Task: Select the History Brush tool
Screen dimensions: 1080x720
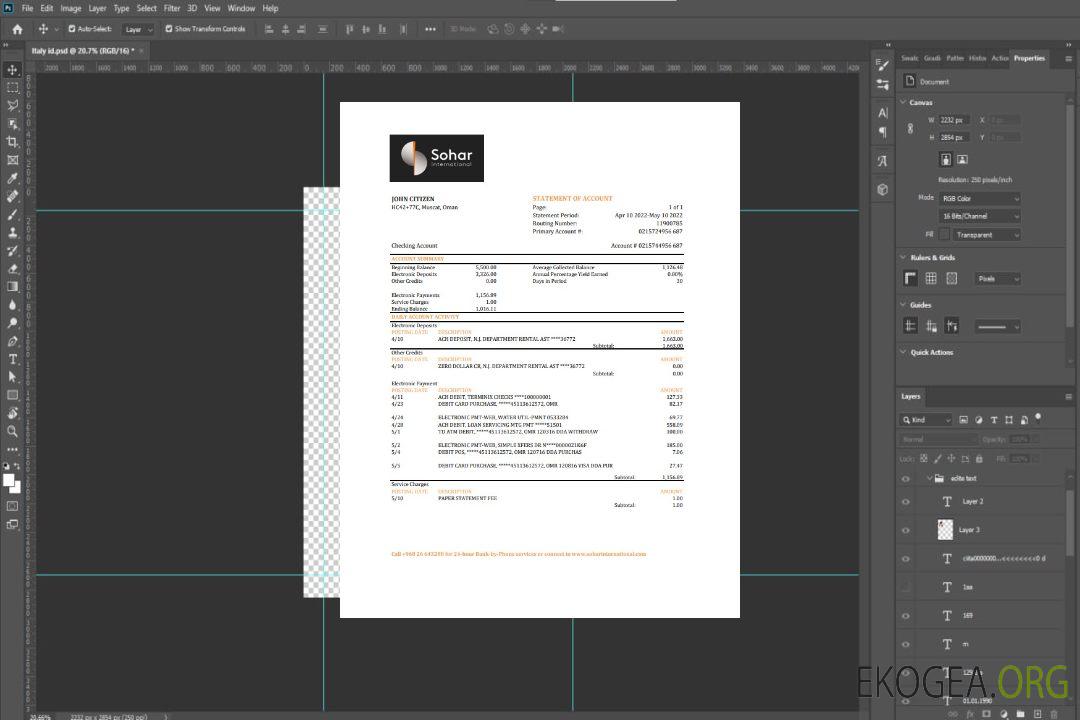Action: click(12, 251)
